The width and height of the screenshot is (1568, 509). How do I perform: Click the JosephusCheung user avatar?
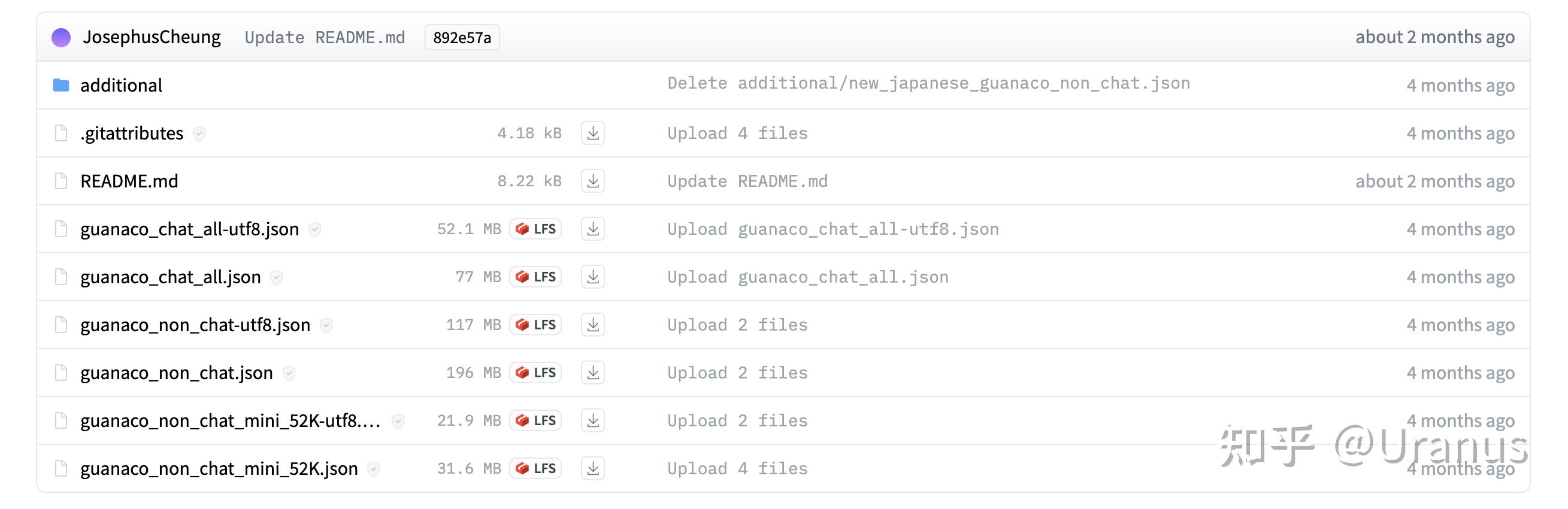pyautogui.click(x=61, y=38)
